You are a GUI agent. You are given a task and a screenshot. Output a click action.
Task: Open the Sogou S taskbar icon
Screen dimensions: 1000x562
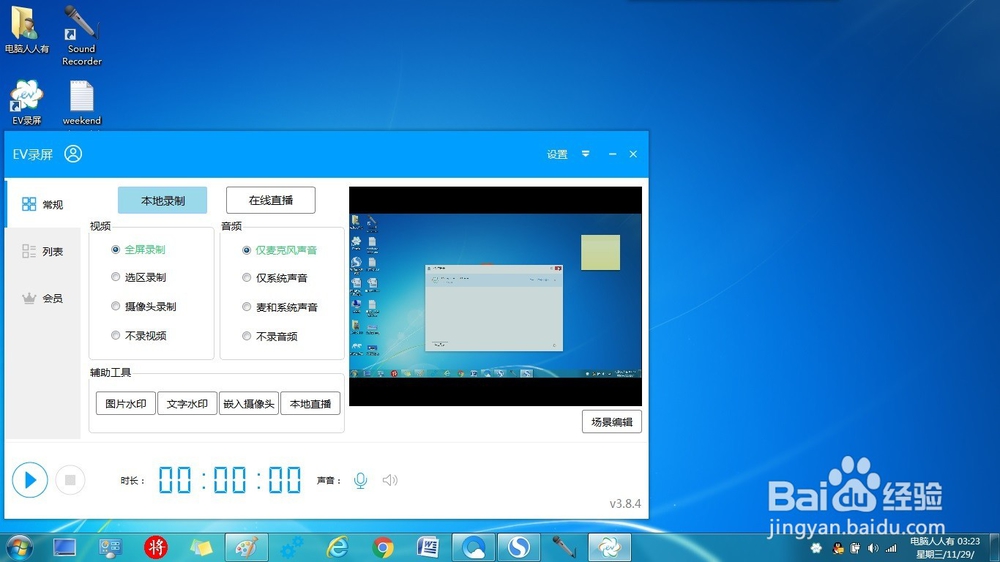pos(519,547)
